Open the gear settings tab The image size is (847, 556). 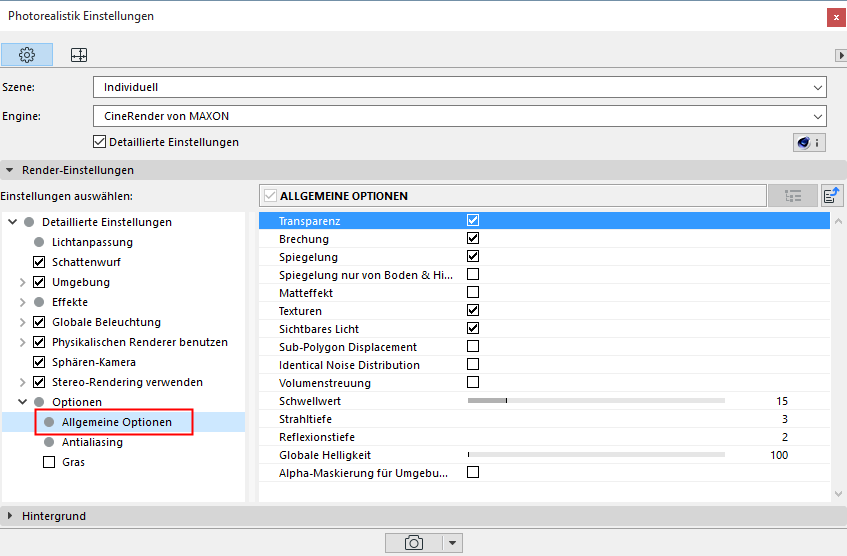26,55
